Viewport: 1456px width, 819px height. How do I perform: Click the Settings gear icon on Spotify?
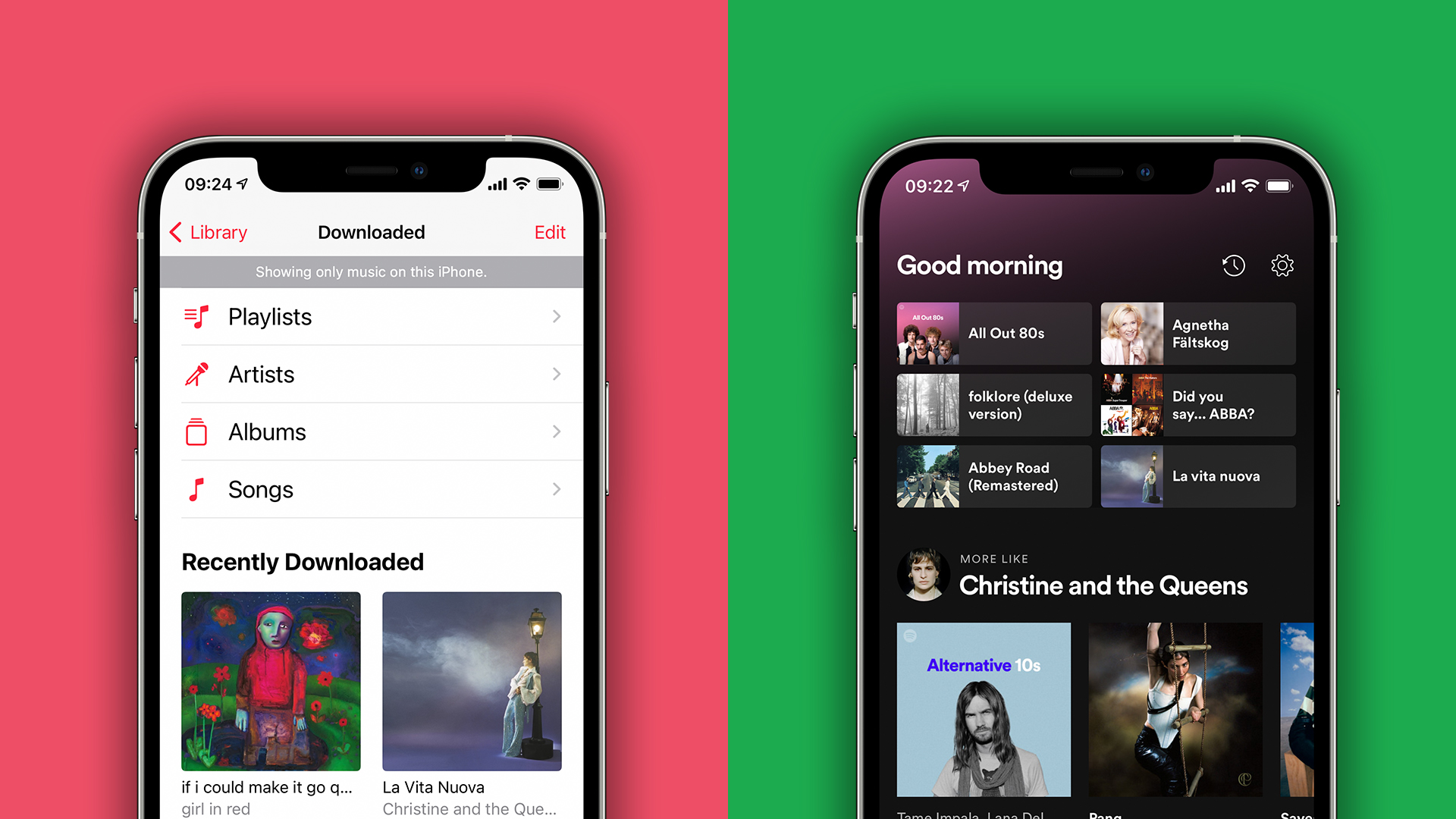[1280, 264]
